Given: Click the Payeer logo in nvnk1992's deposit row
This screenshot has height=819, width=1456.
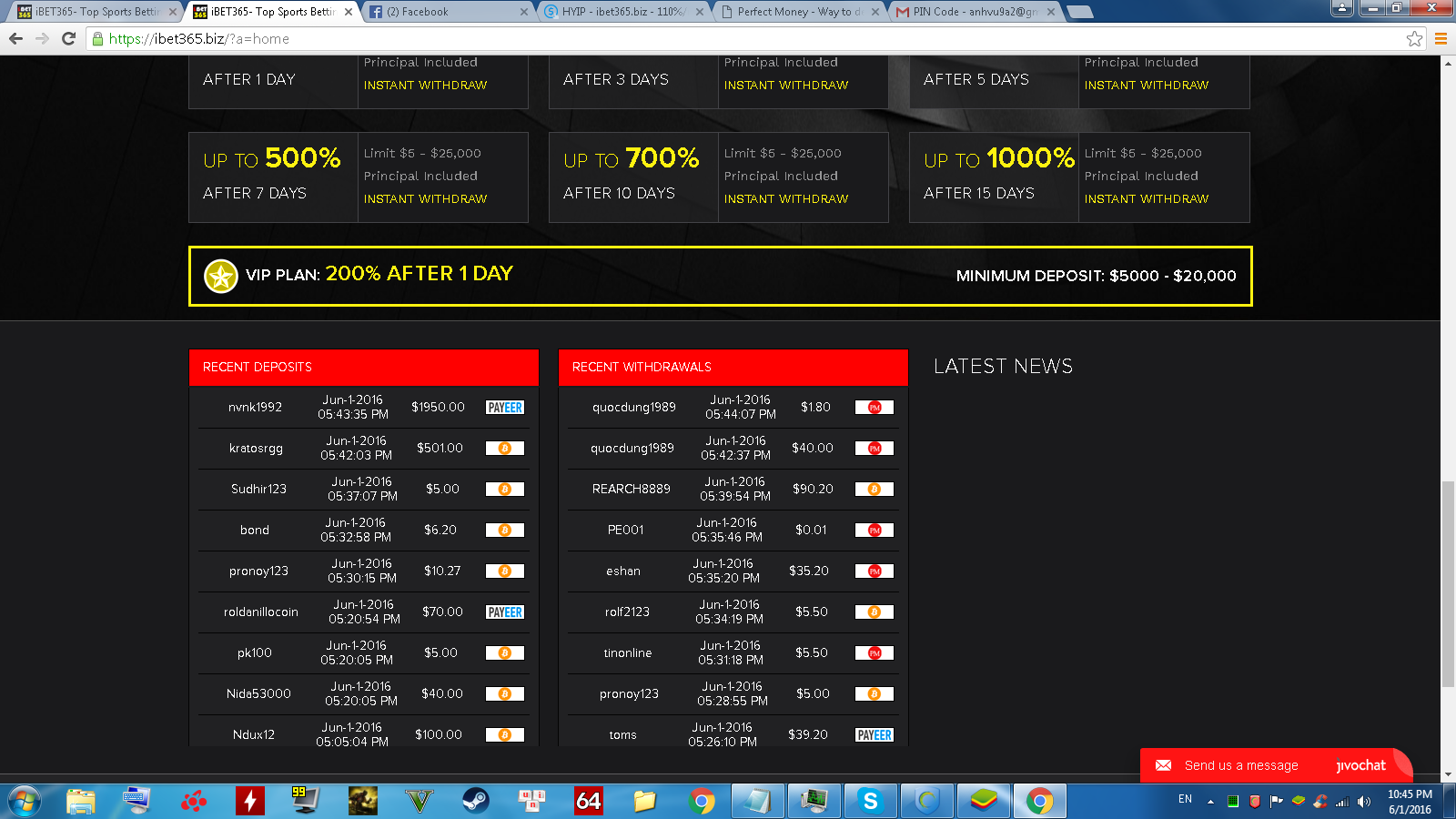Looking at the screenshot, I should pos(505,408).
